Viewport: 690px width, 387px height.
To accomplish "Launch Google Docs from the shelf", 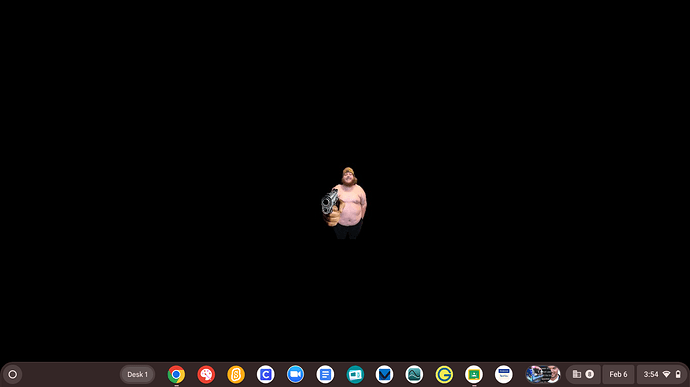I will click(x=325, y=375).
